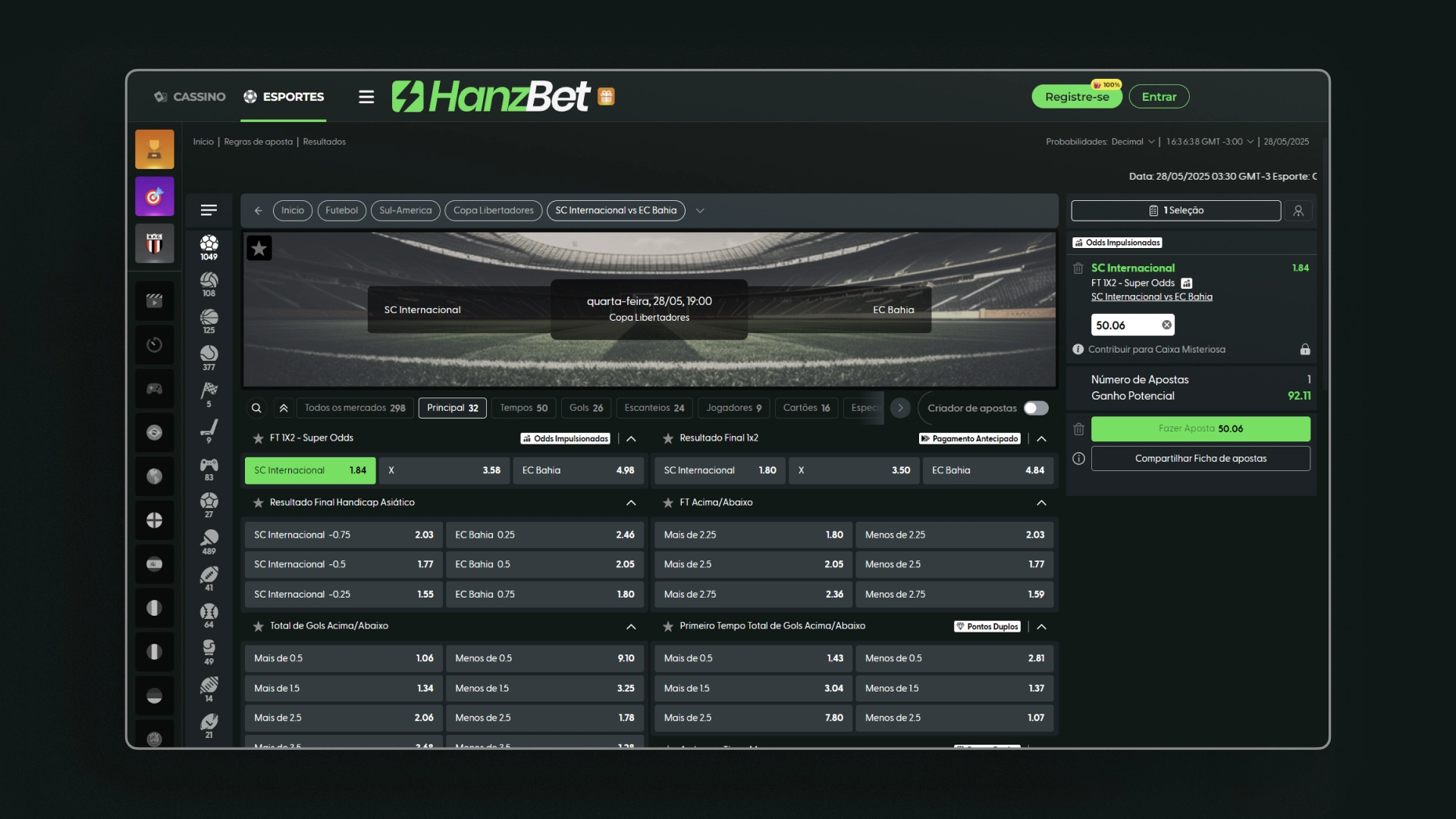Image resolution: width=1456 pixels, height=819 pixels.
Task: Open the GMT -3:00 timezone dropdown
Action: pos(1210,142)
